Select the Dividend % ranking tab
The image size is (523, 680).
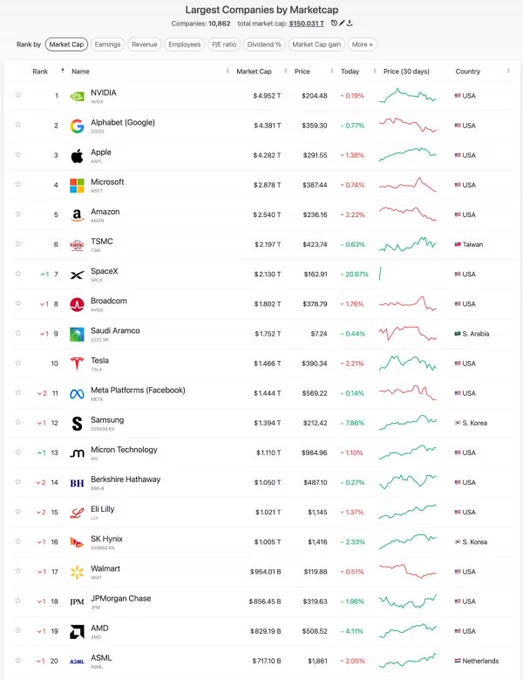point(264,44)
